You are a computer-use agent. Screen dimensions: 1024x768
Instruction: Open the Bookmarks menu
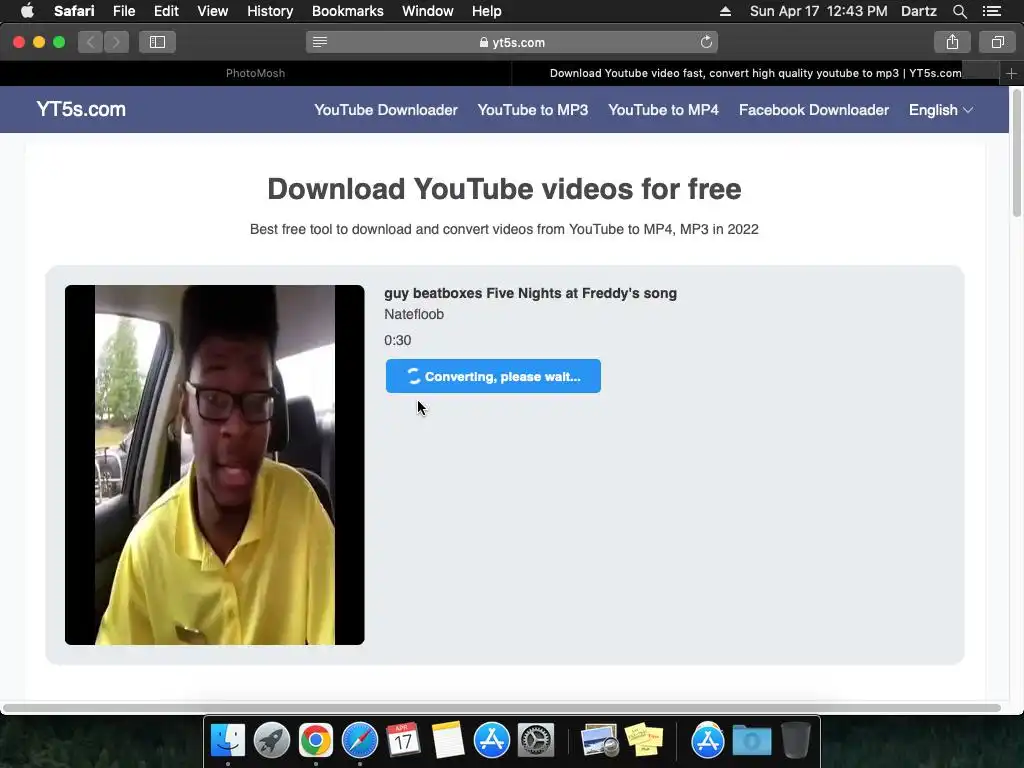click(347, 11)
